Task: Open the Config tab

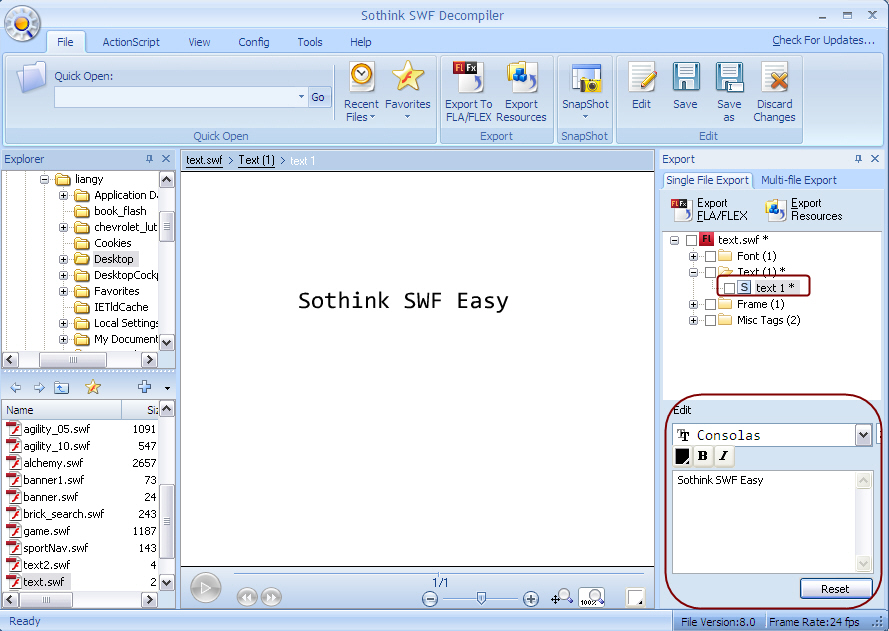Action: point(253,42)
